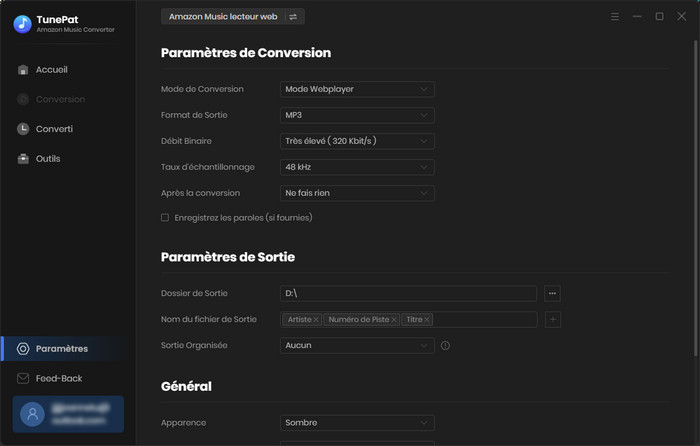Viewport: 700px width, 446px height.
Task: Delete the Titre tag from filename
Action: pyautogui.click(x=427, y=320)
